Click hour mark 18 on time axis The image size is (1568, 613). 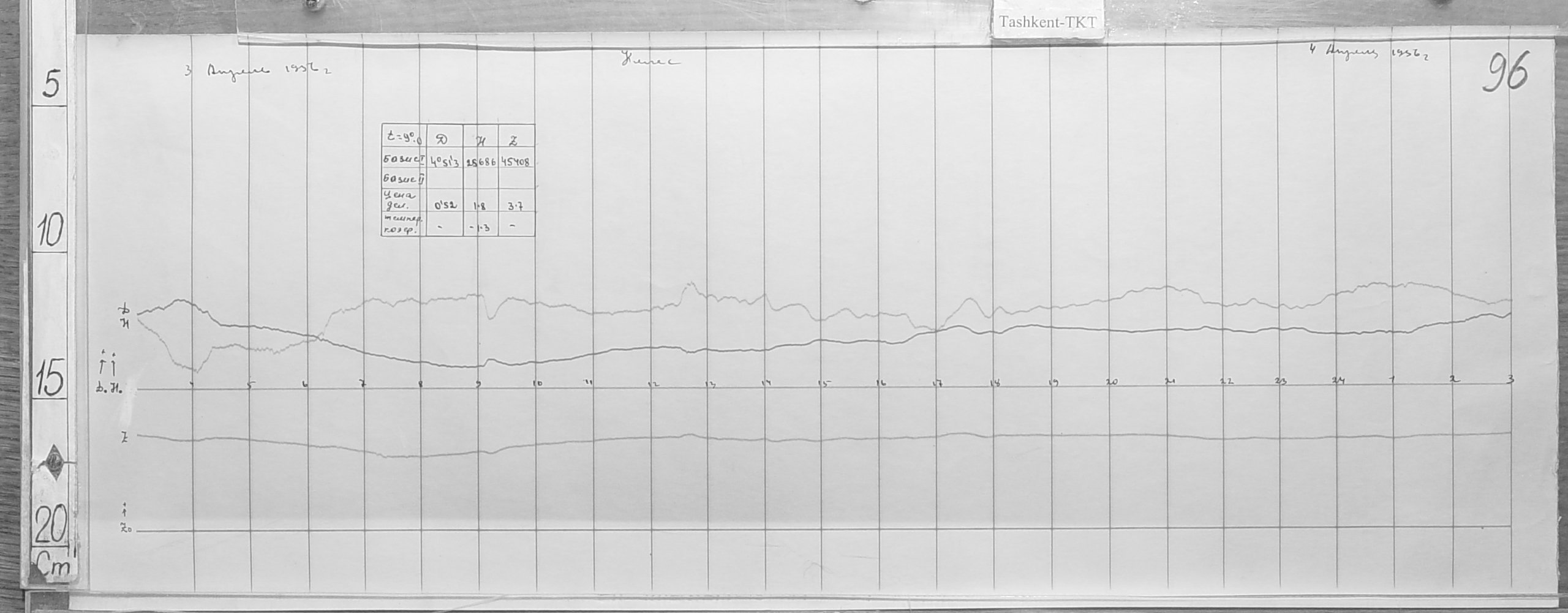(996, 383)
